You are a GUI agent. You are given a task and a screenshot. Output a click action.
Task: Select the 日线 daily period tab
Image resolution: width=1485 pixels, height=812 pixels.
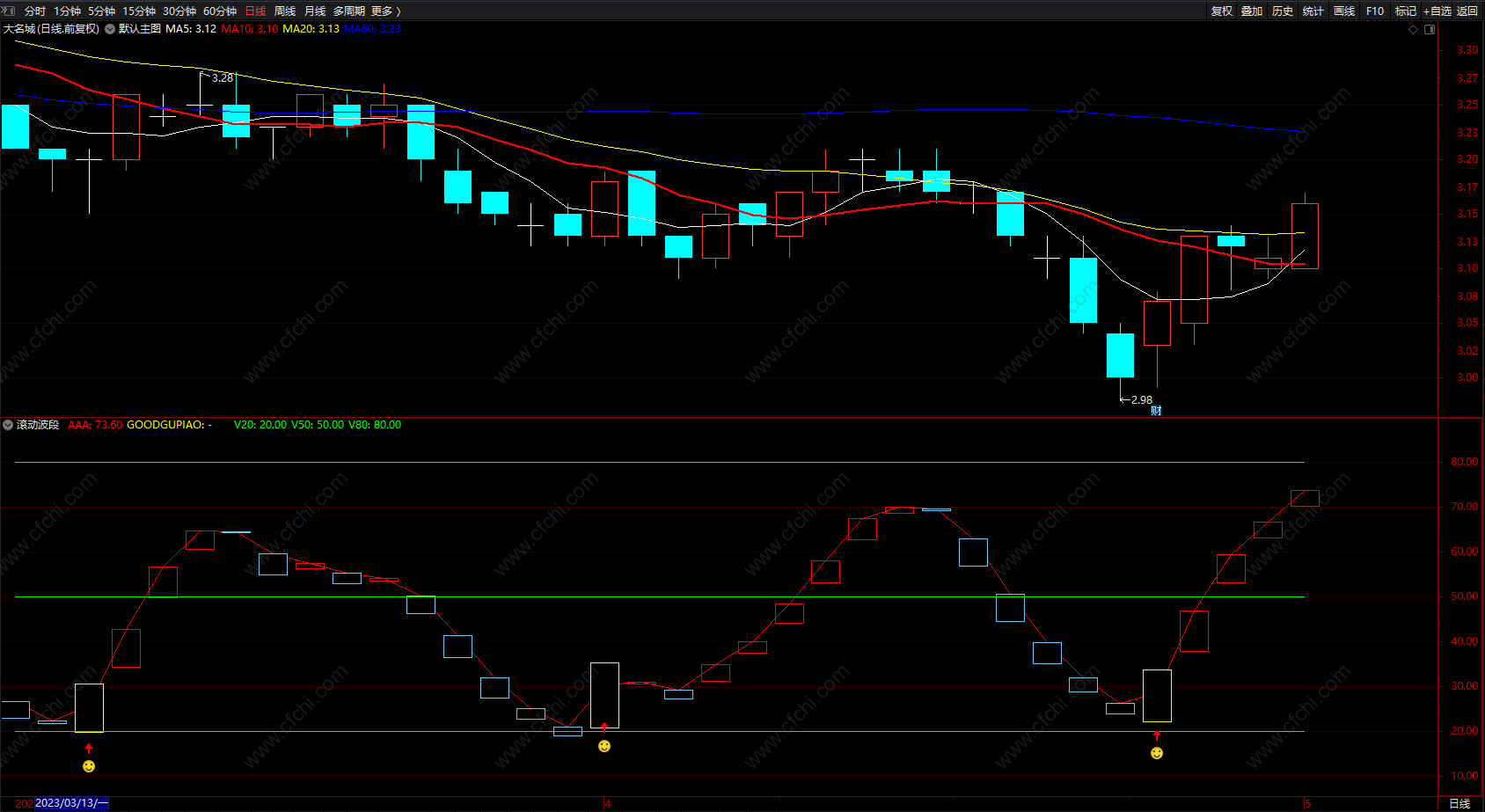pos(255,11)
